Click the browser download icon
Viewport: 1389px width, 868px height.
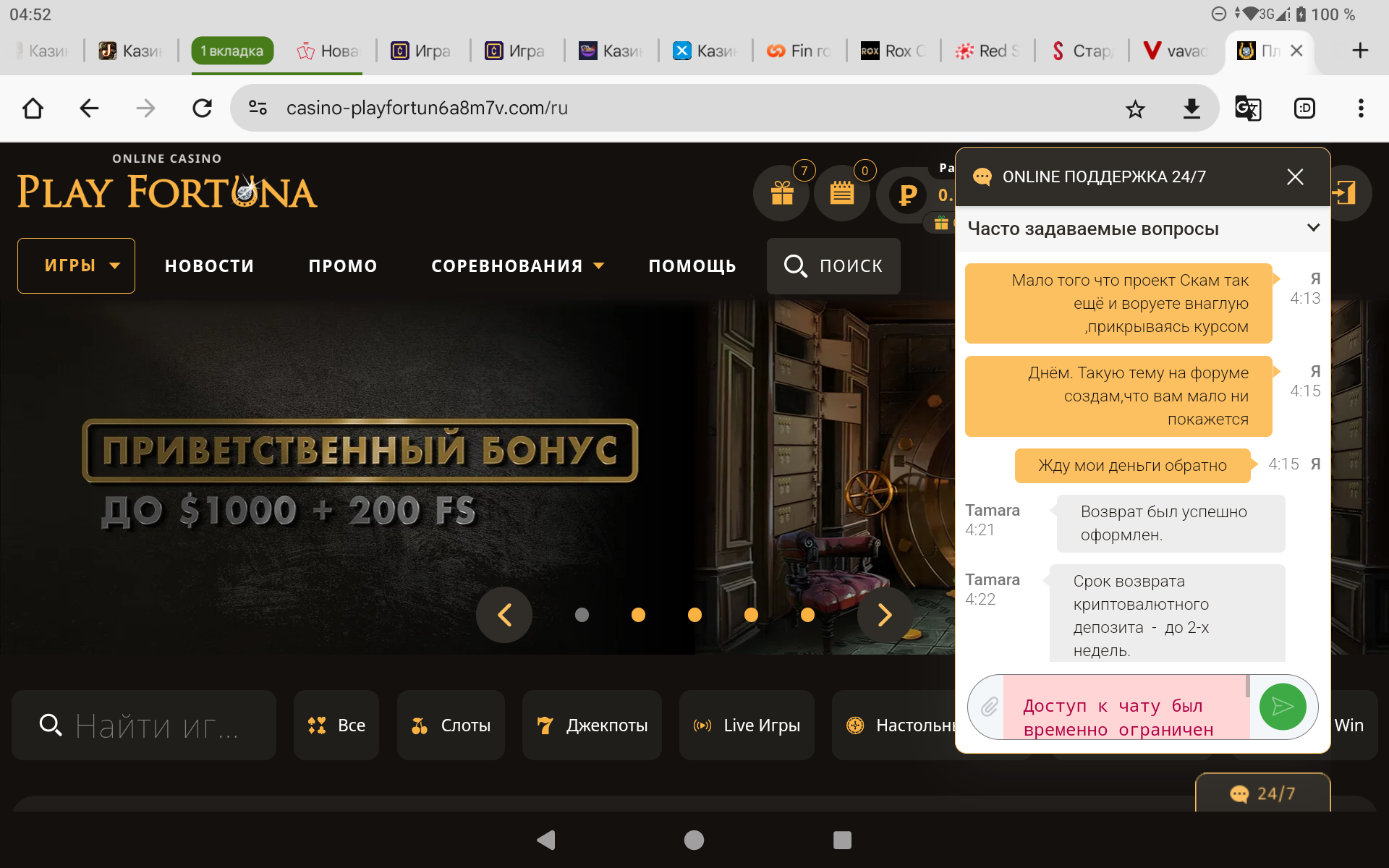[x=1191, y=109]
